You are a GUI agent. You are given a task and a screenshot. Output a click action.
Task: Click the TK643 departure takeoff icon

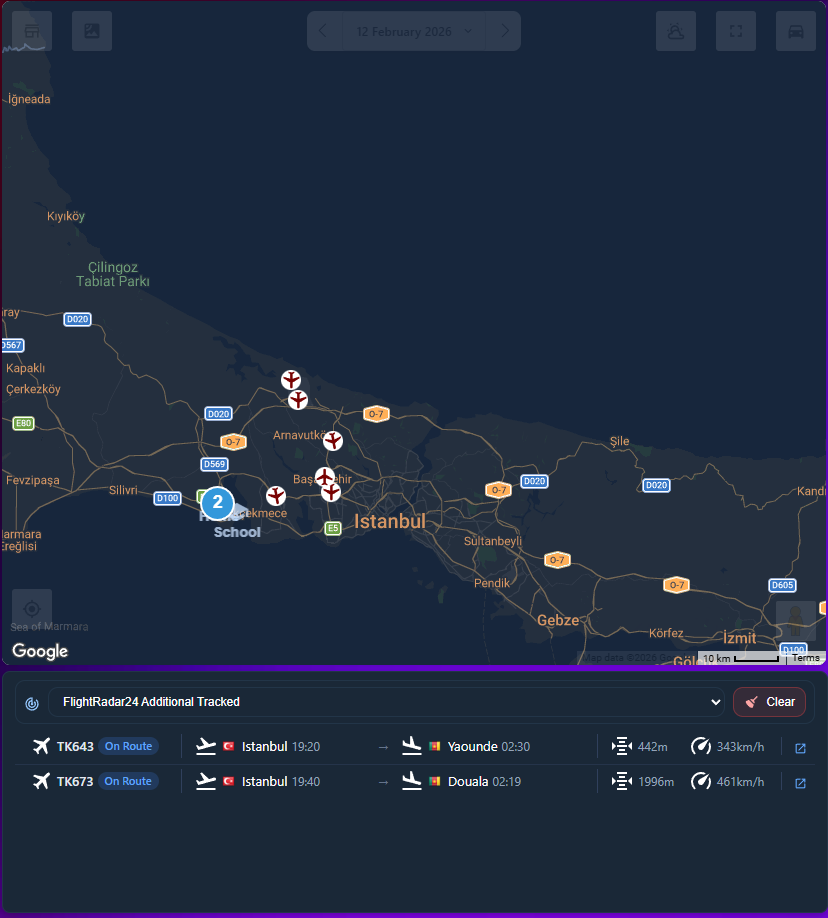[x=206, y=746]
